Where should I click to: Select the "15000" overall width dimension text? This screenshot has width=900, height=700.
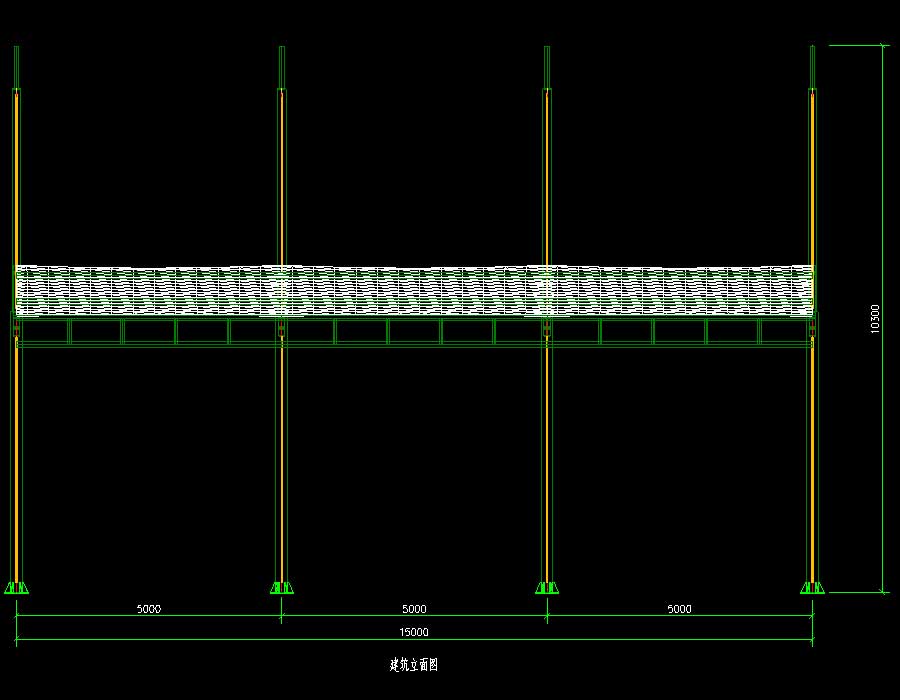tap(414, 632)
